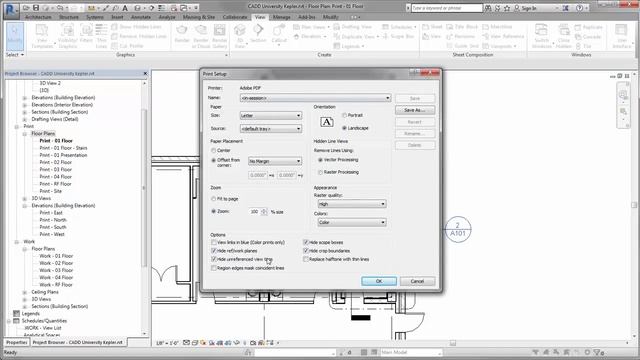The width and height of the screenshot is (640, 360).
Task: Collapse the Print Floor Plans tree node
Action: point(24,134)
